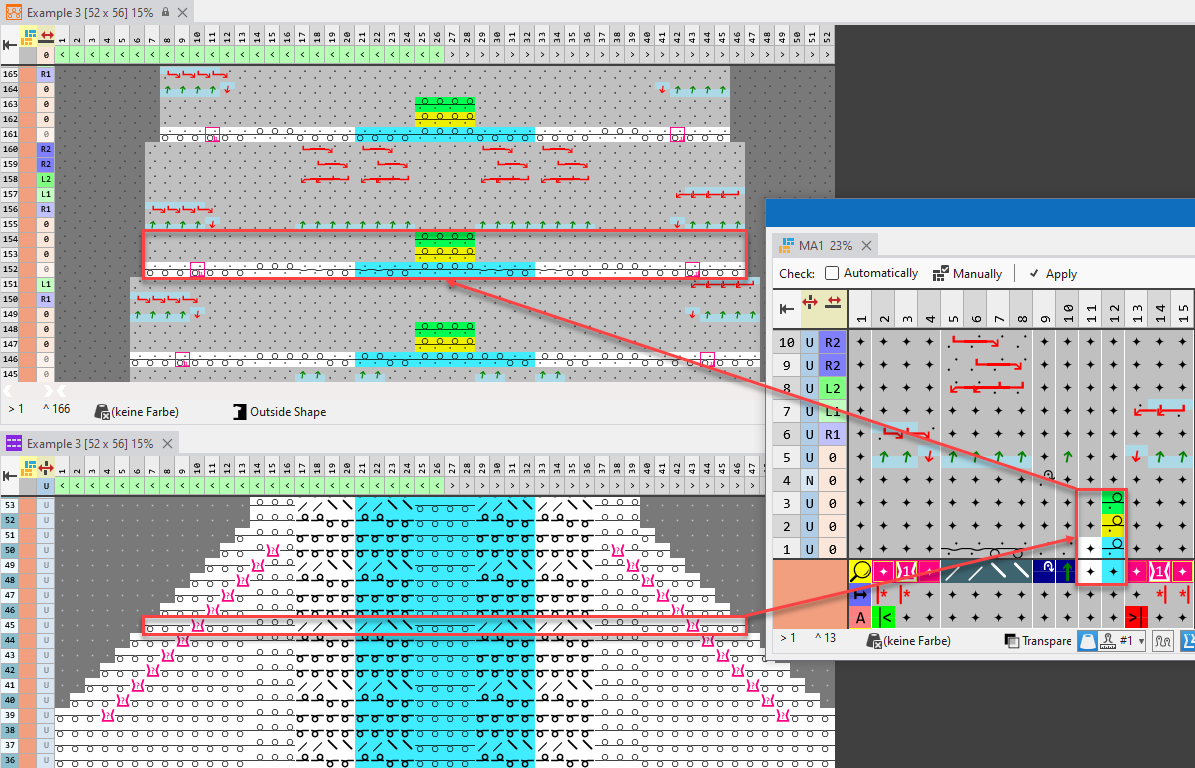Screen dimensions: 1195x768
Task: Enable the Automatically check checkbox
Action: point(832,273)
